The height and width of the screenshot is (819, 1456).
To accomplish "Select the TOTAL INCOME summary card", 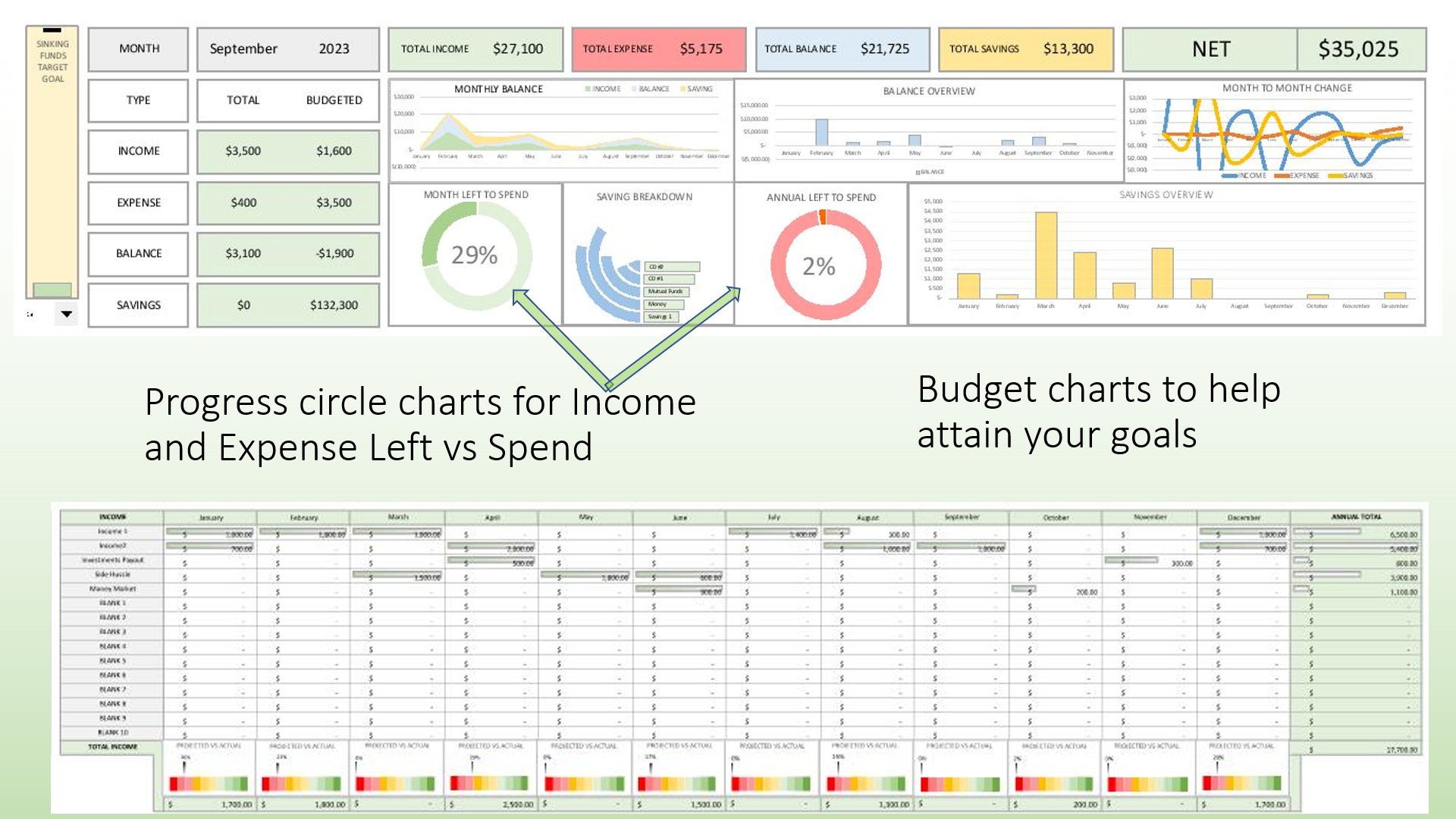I will pos(475,49).
